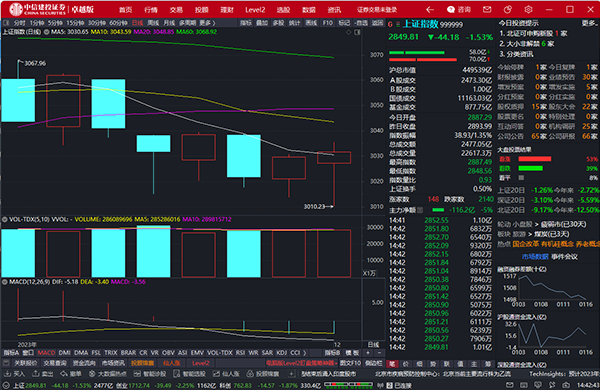The height and width of the screenshot is (390, 600).
Task: Open the 交易 menu
Action: tap(176, 10)
